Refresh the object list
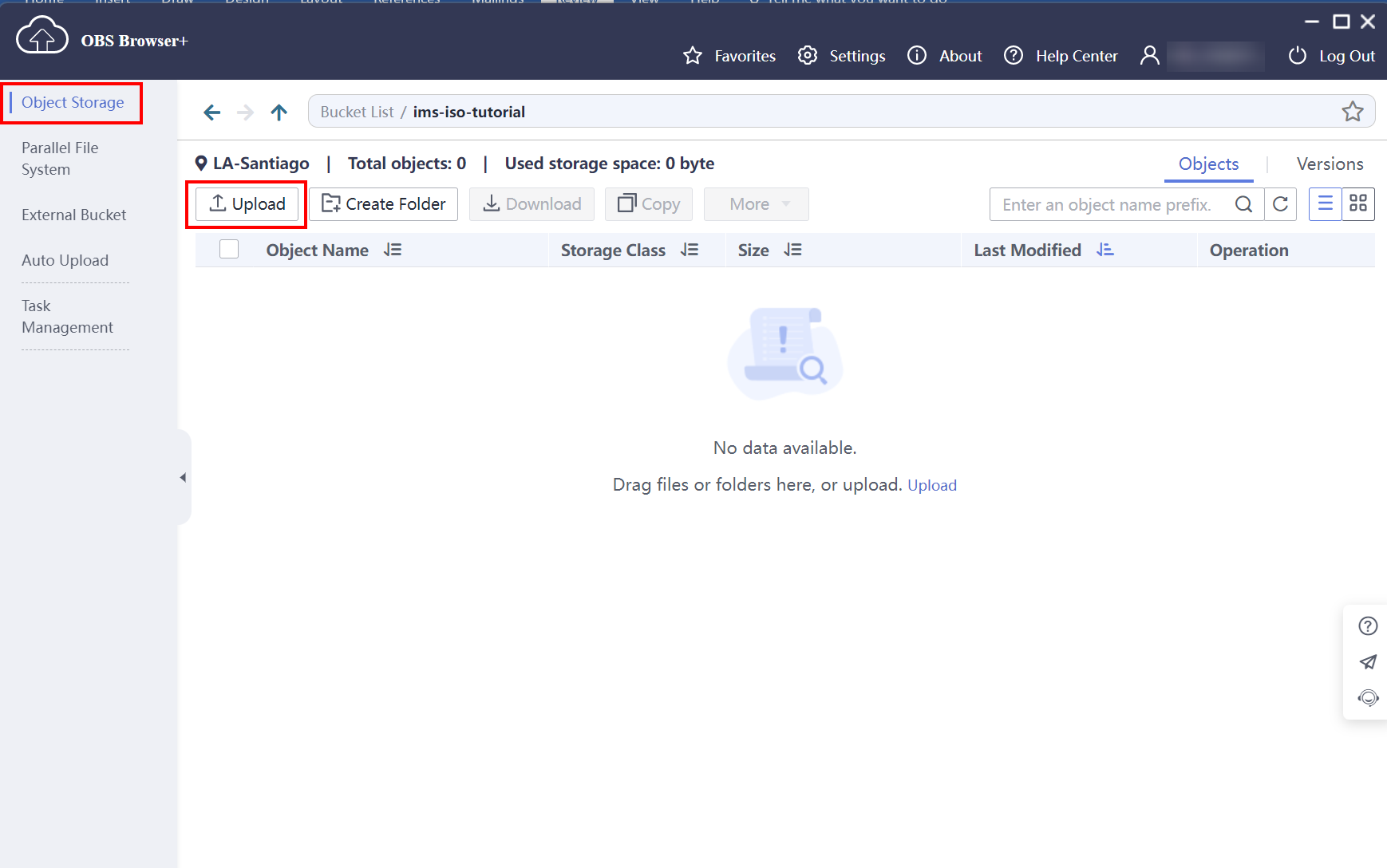 click(1280, 204)
